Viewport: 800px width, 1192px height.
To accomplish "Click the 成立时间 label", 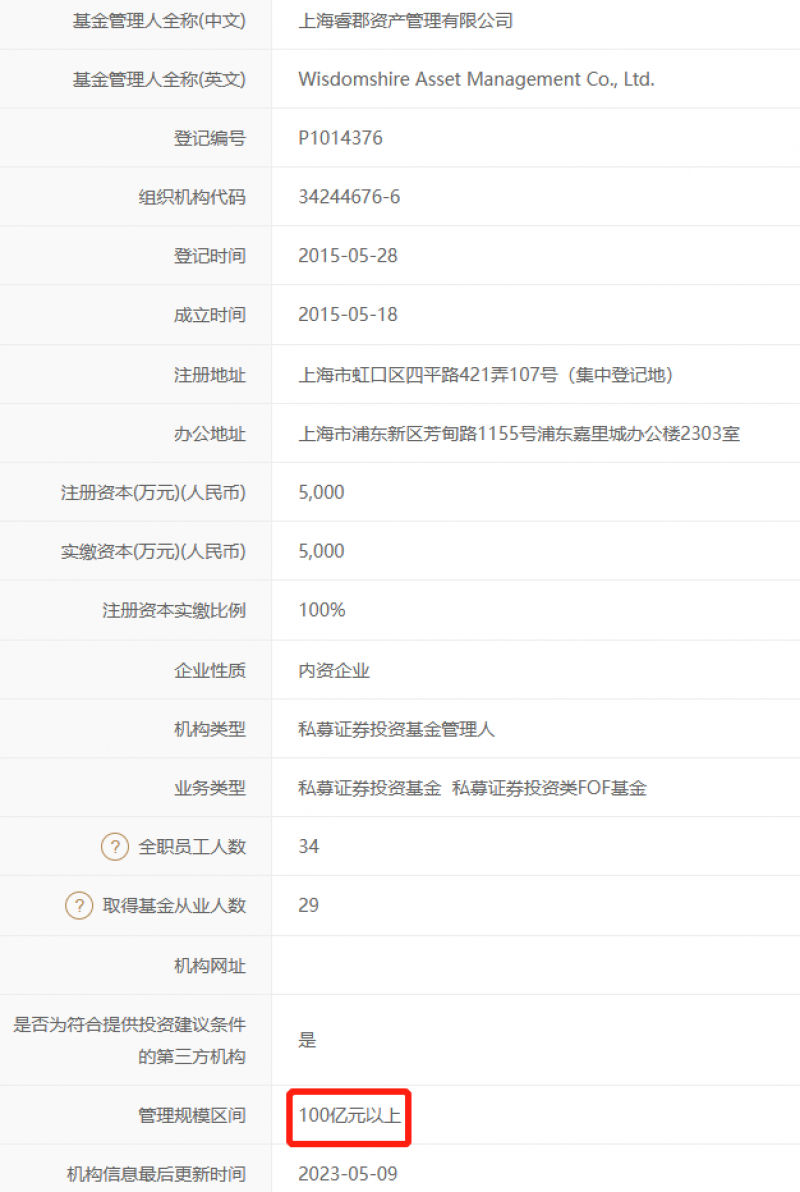I will tap(210, 315).
